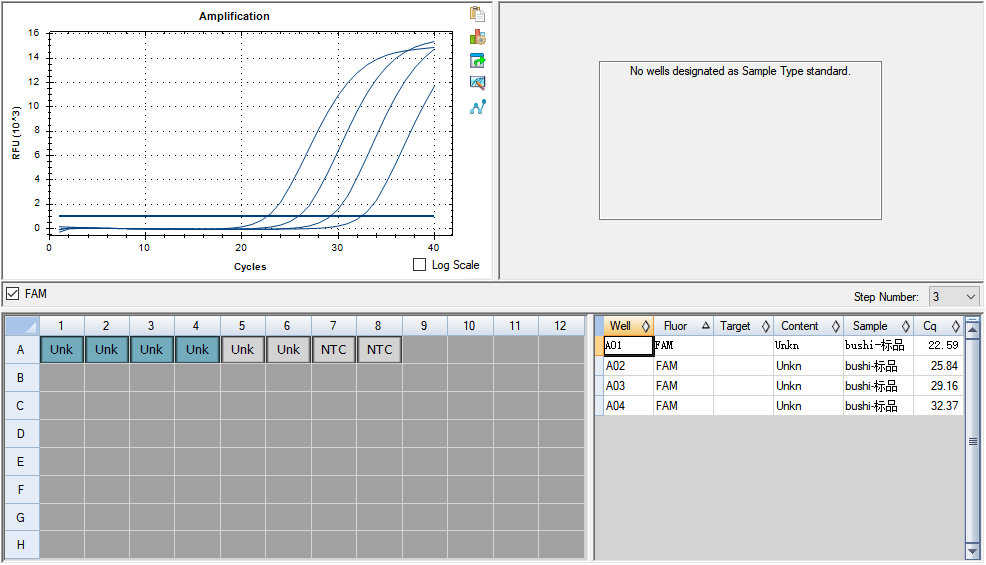This screenshot has width=986, height=565.
Task: Select plate column 9 header
Action: (x=424, y=325)
